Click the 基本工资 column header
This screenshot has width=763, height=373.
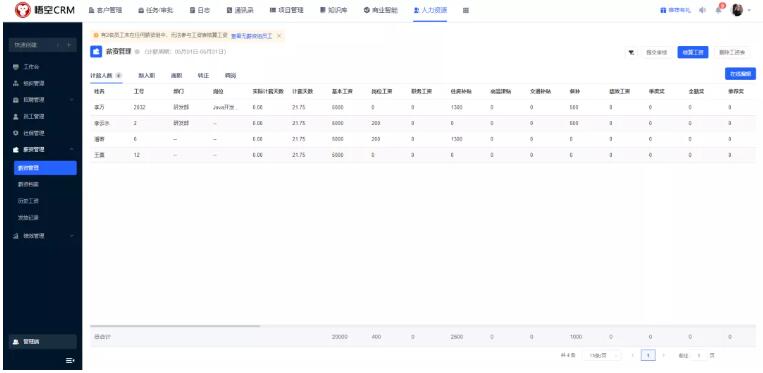[x=341, y=91]
